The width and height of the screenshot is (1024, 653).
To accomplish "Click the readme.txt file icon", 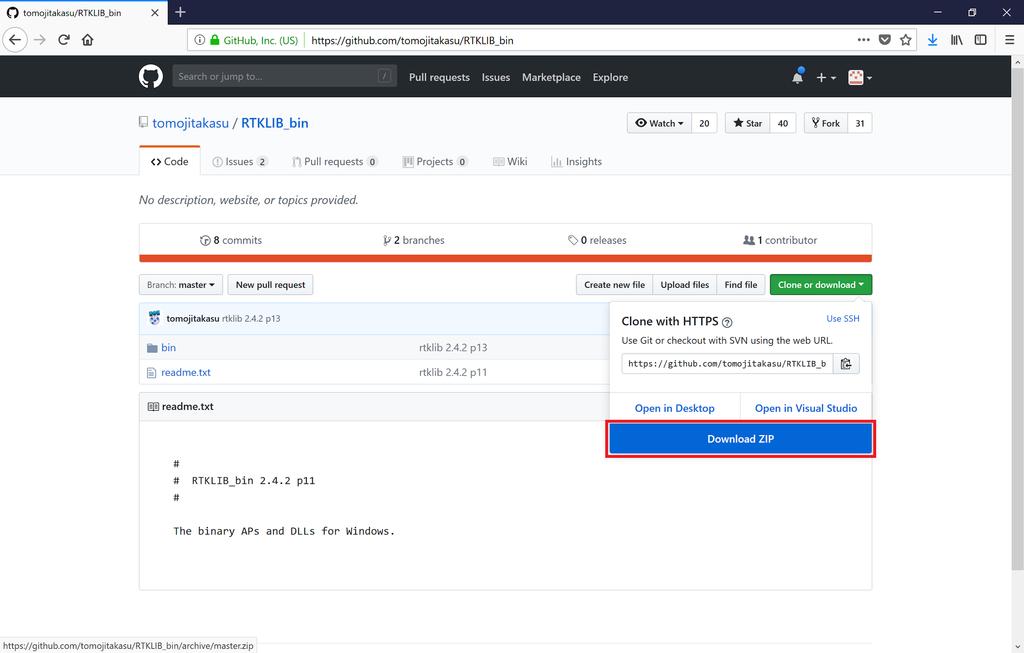I will click(152, 372).
